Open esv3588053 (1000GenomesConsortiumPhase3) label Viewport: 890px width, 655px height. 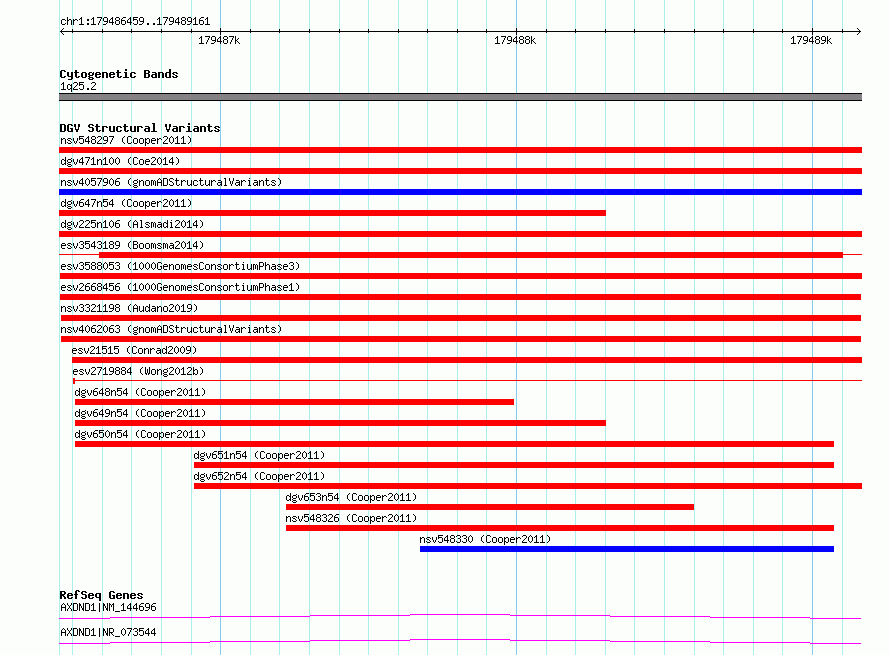(180, 266)
